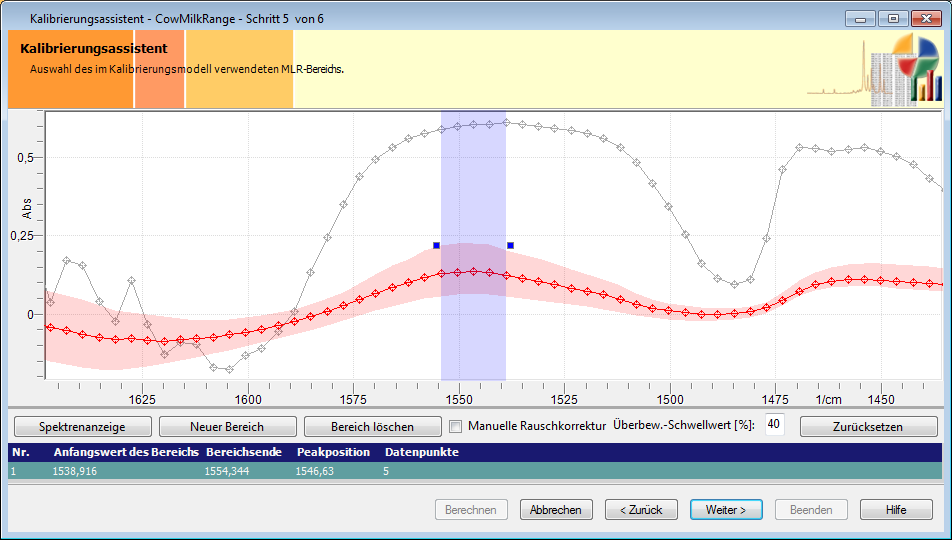The image size is (952, 540).
Task: Click inside the blue highlighted MLR range
Action: 473,320
